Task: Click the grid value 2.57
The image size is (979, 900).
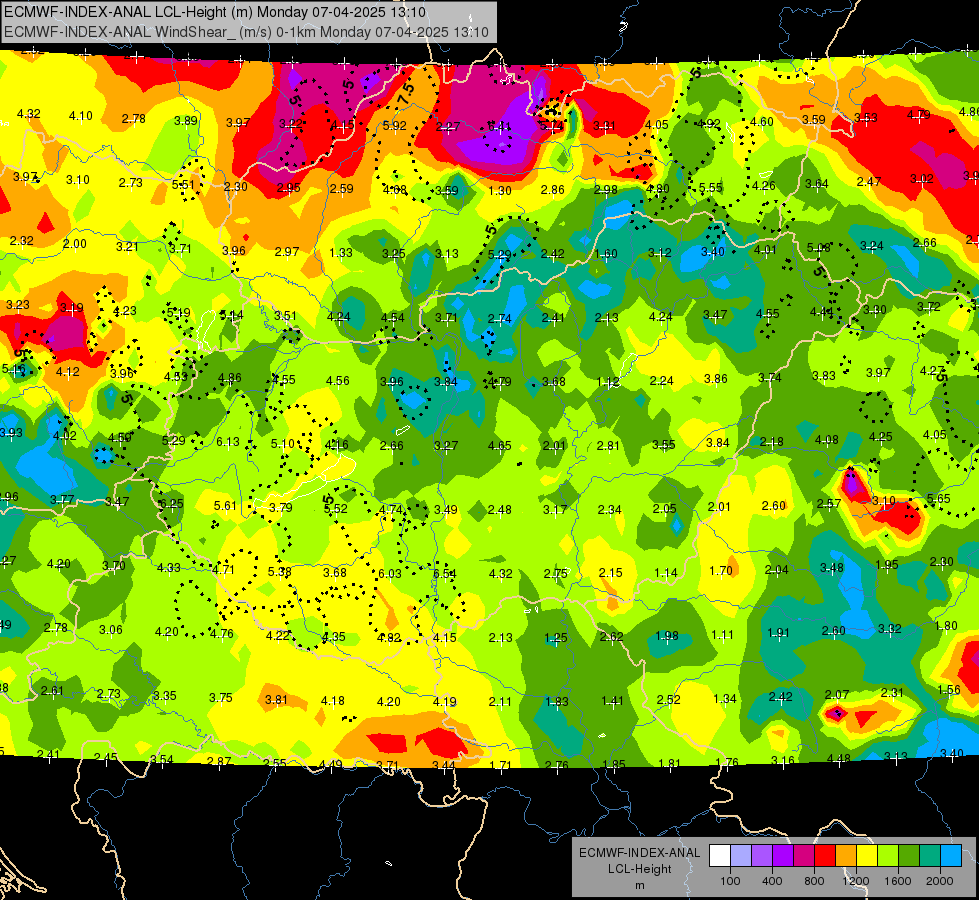Action: 829,503
